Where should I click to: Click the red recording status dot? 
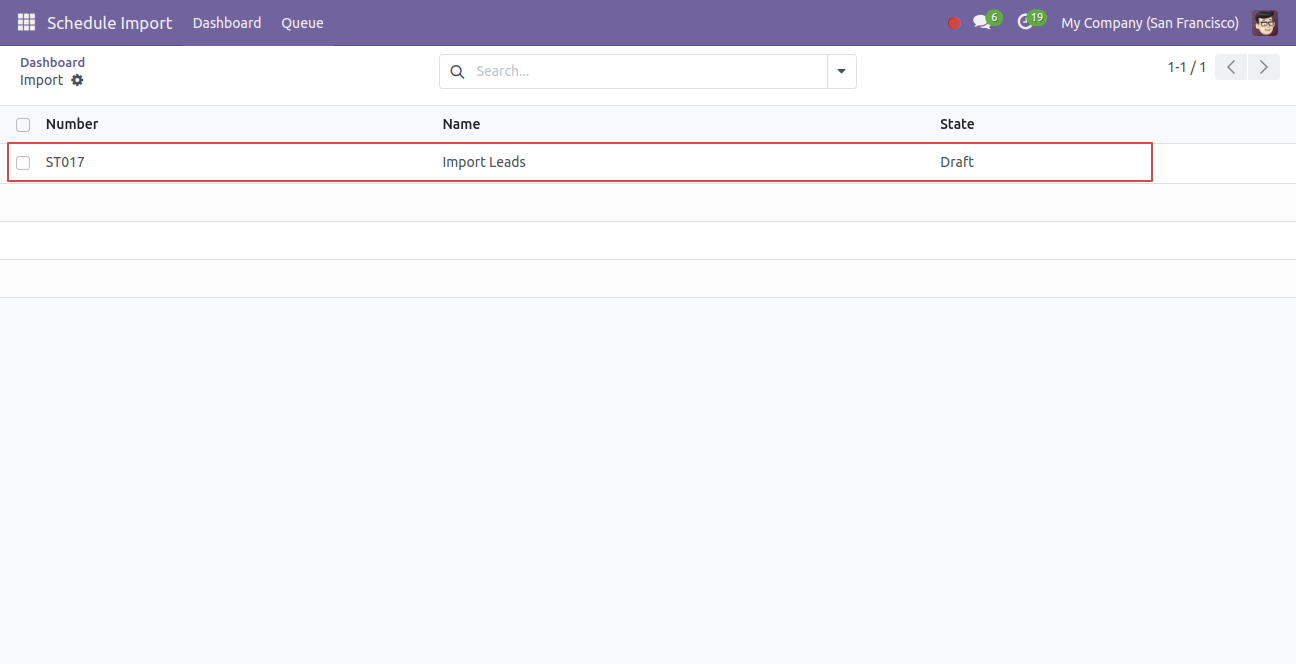coord(954,23)
